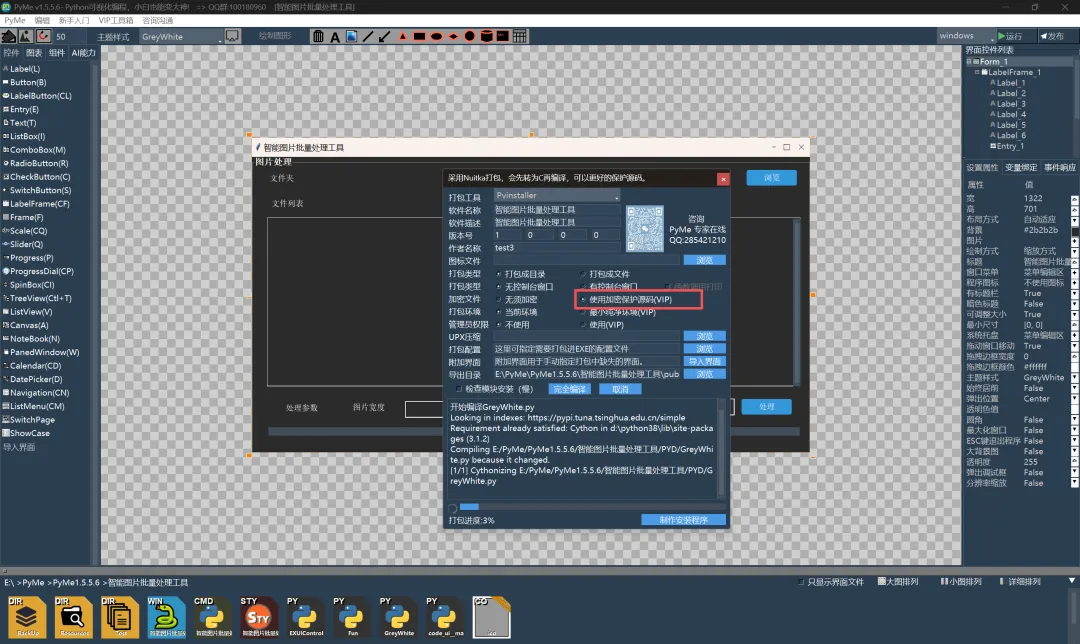Click 浏览 button for 图标文件
The width and height of the screenshot is (1080, 644).
[x=705, y=260]
